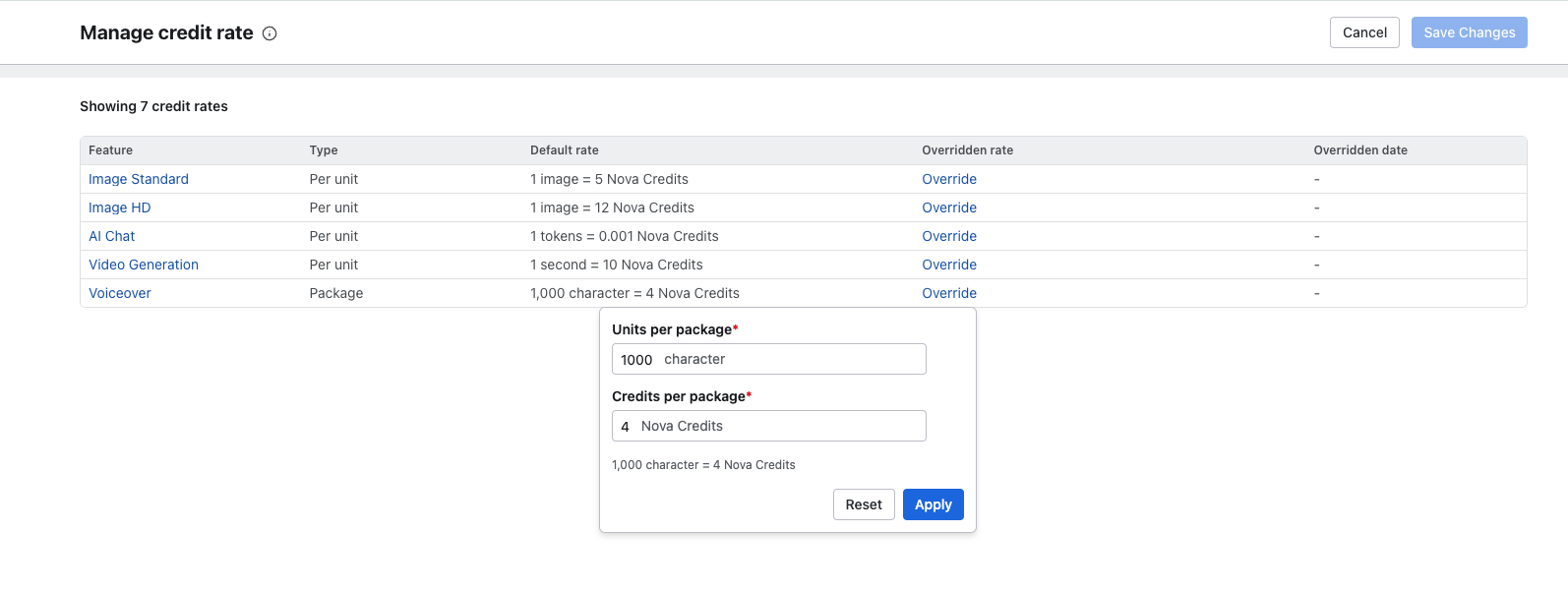Click the Reset button in popup
1568x591 pixels.
click(864, 504)
